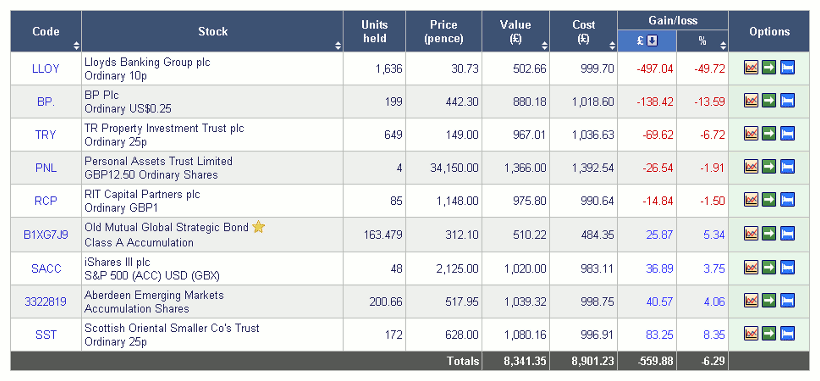Toggle the £ gain/loss descending sort arrow
The image size is (820, 381).
point(652,41)
